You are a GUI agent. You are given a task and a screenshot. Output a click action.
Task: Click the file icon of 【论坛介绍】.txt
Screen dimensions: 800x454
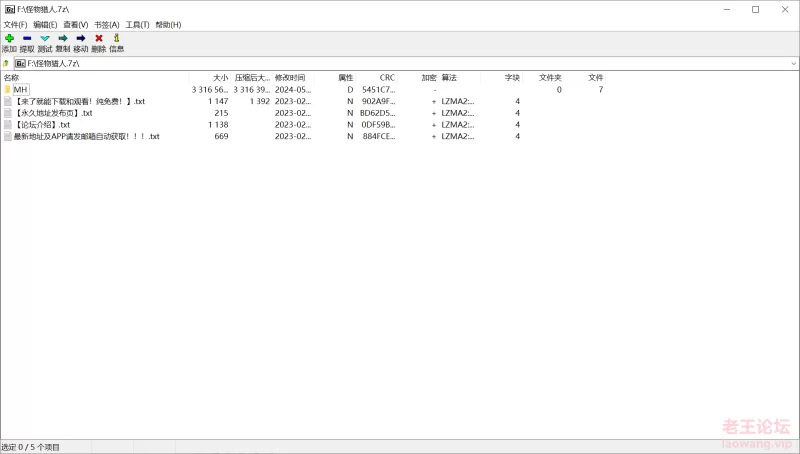pos(7,124)
